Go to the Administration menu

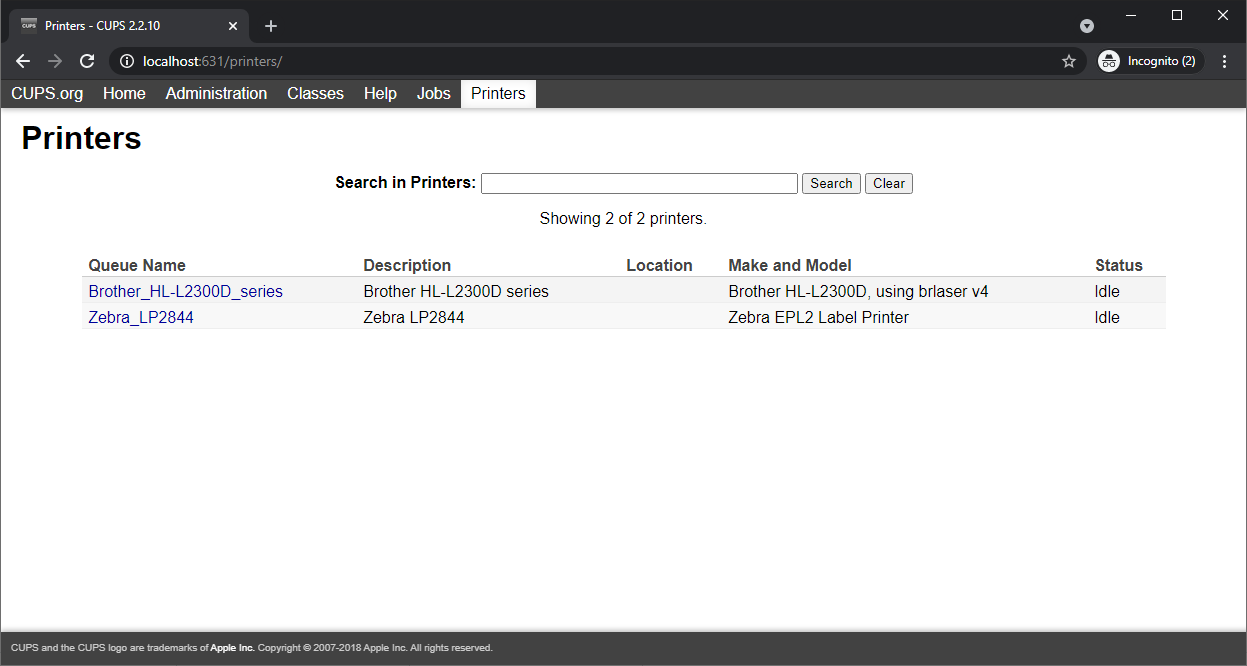coord(216,94)
